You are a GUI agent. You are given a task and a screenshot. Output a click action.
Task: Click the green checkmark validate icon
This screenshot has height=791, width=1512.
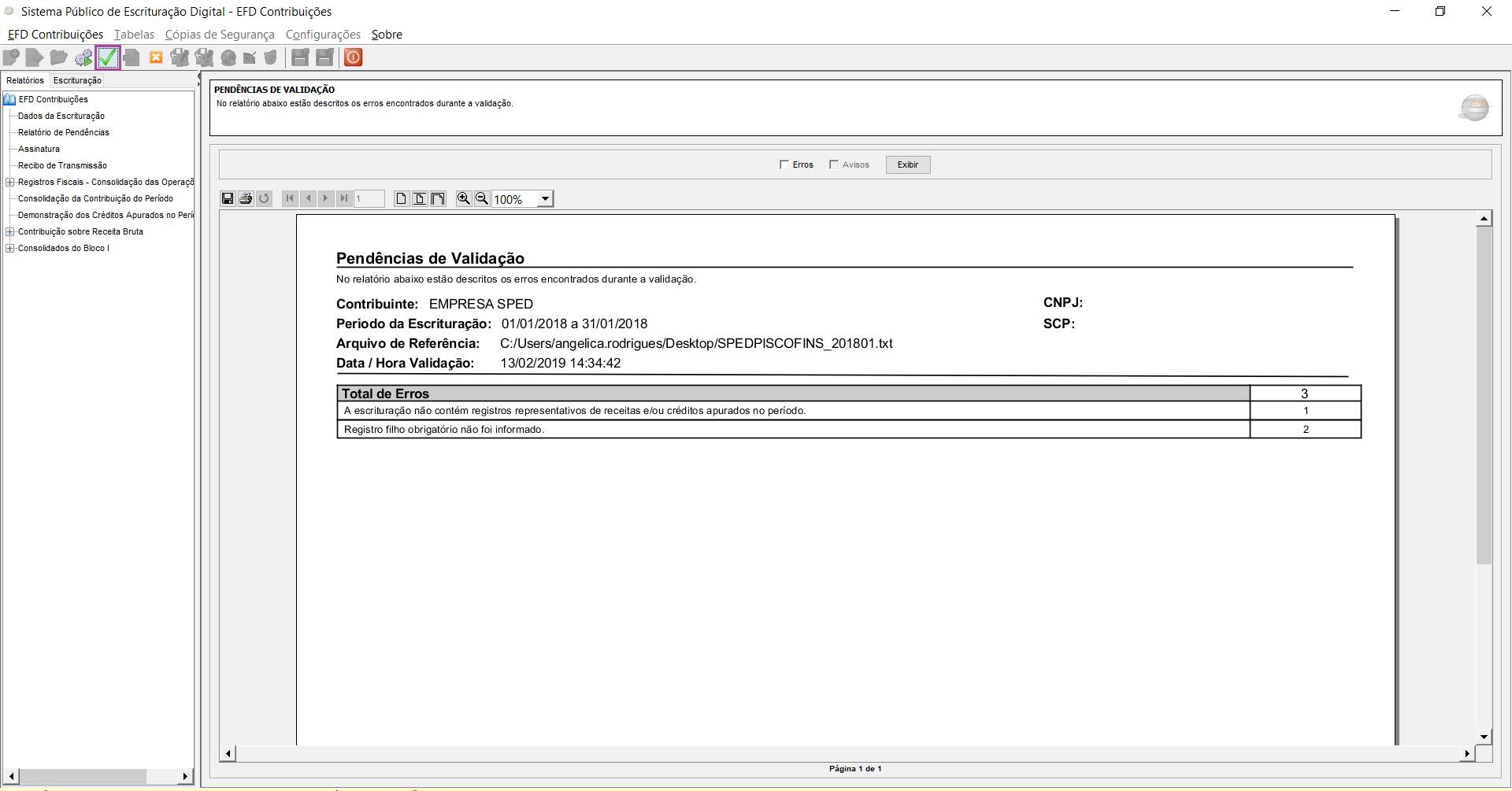coord(108,57)
